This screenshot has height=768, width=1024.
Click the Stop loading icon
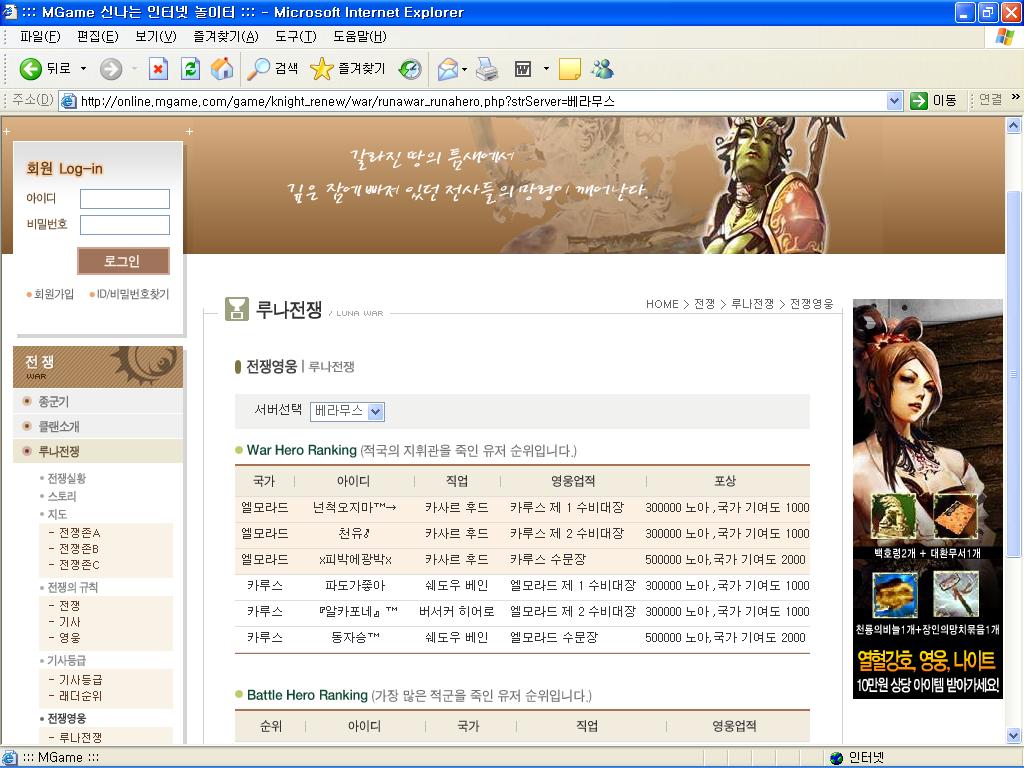tap(158, 69)
